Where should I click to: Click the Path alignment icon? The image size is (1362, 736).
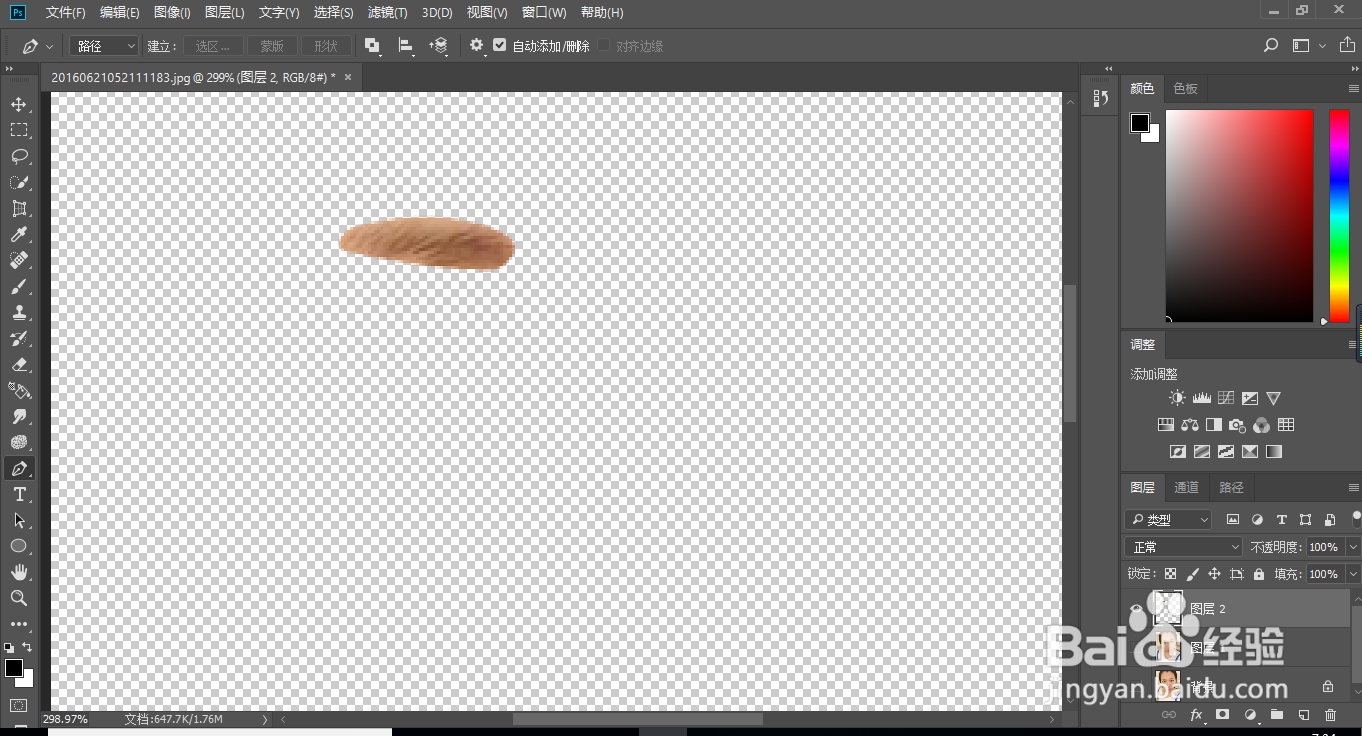(x=405, y=46)
